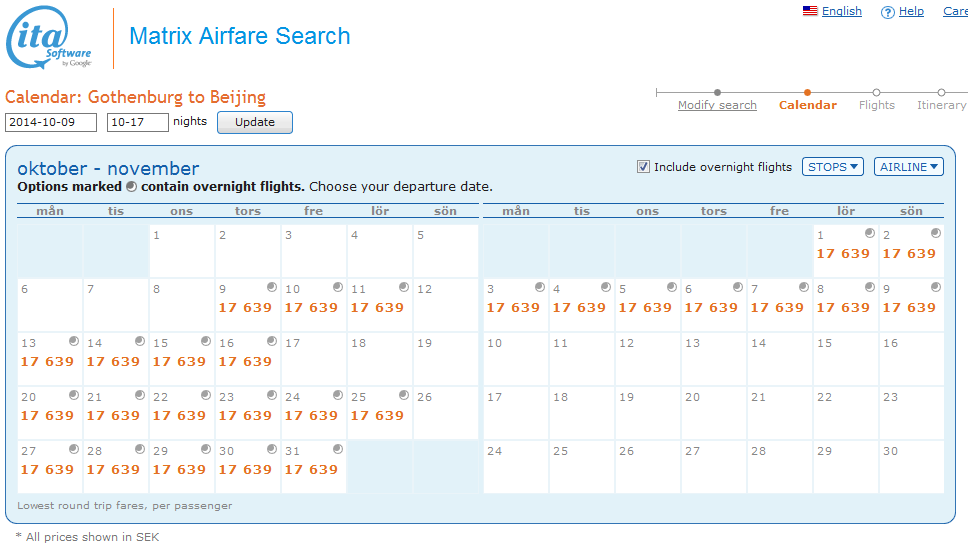Click overnight flight icon on October 9

pos(272,287)
